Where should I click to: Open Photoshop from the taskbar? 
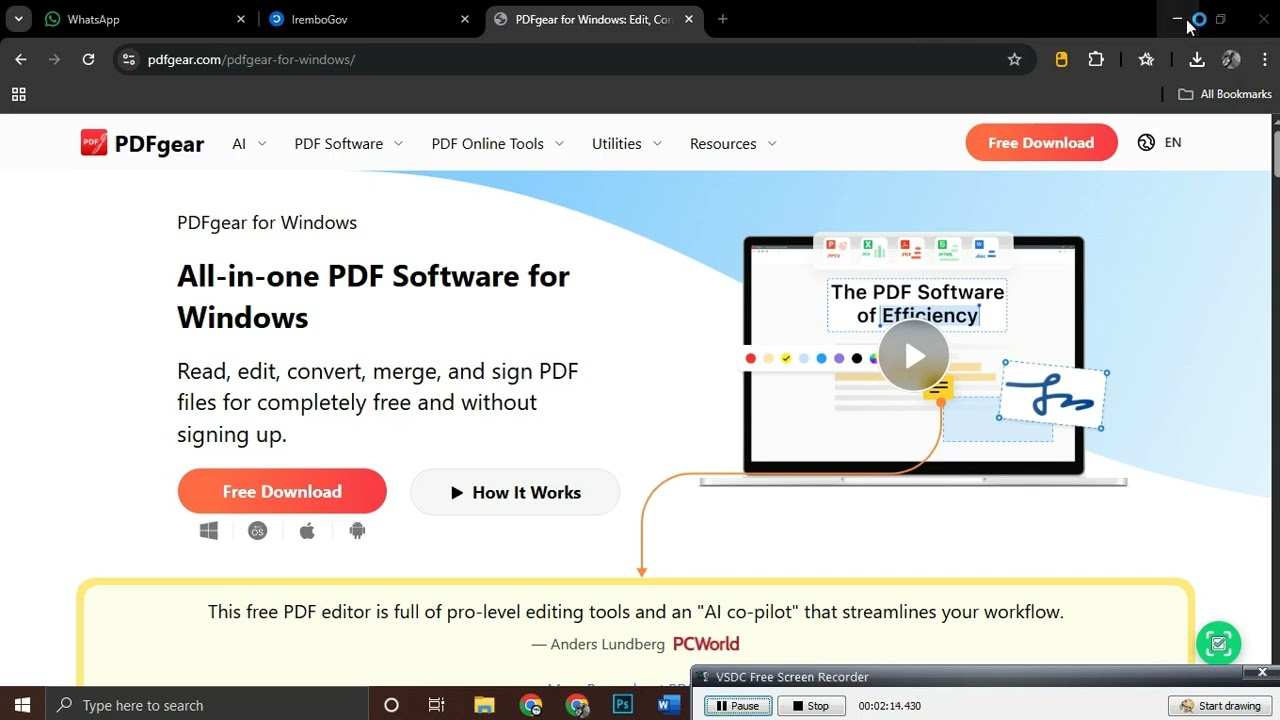623,705
